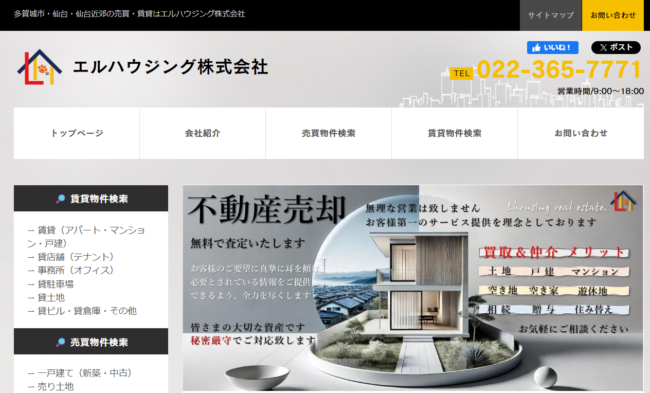Open 賃貸（アパート・マンション・戸建）link

pos(86,236)
